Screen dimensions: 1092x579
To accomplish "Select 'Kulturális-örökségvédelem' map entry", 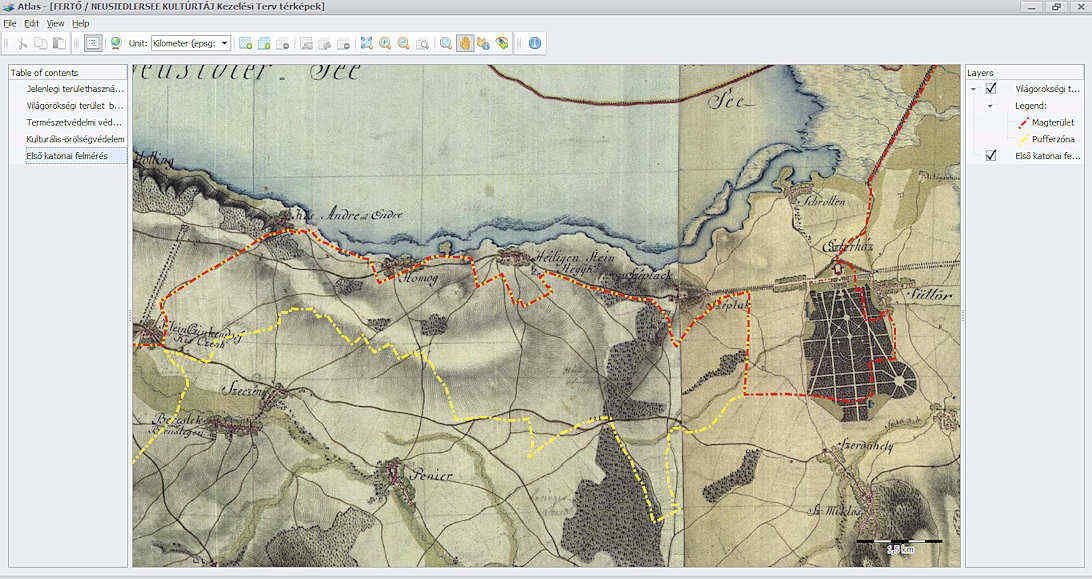I will coord(75,139).
